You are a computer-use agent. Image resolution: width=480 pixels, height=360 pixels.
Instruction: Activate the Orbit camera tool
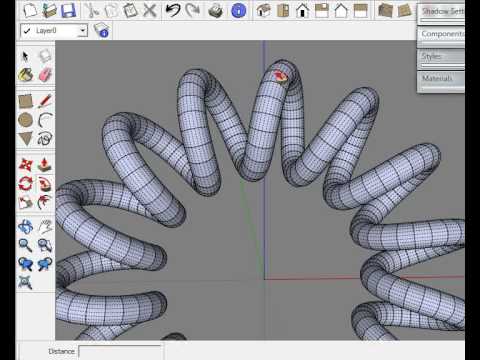(x=26, y=227)
